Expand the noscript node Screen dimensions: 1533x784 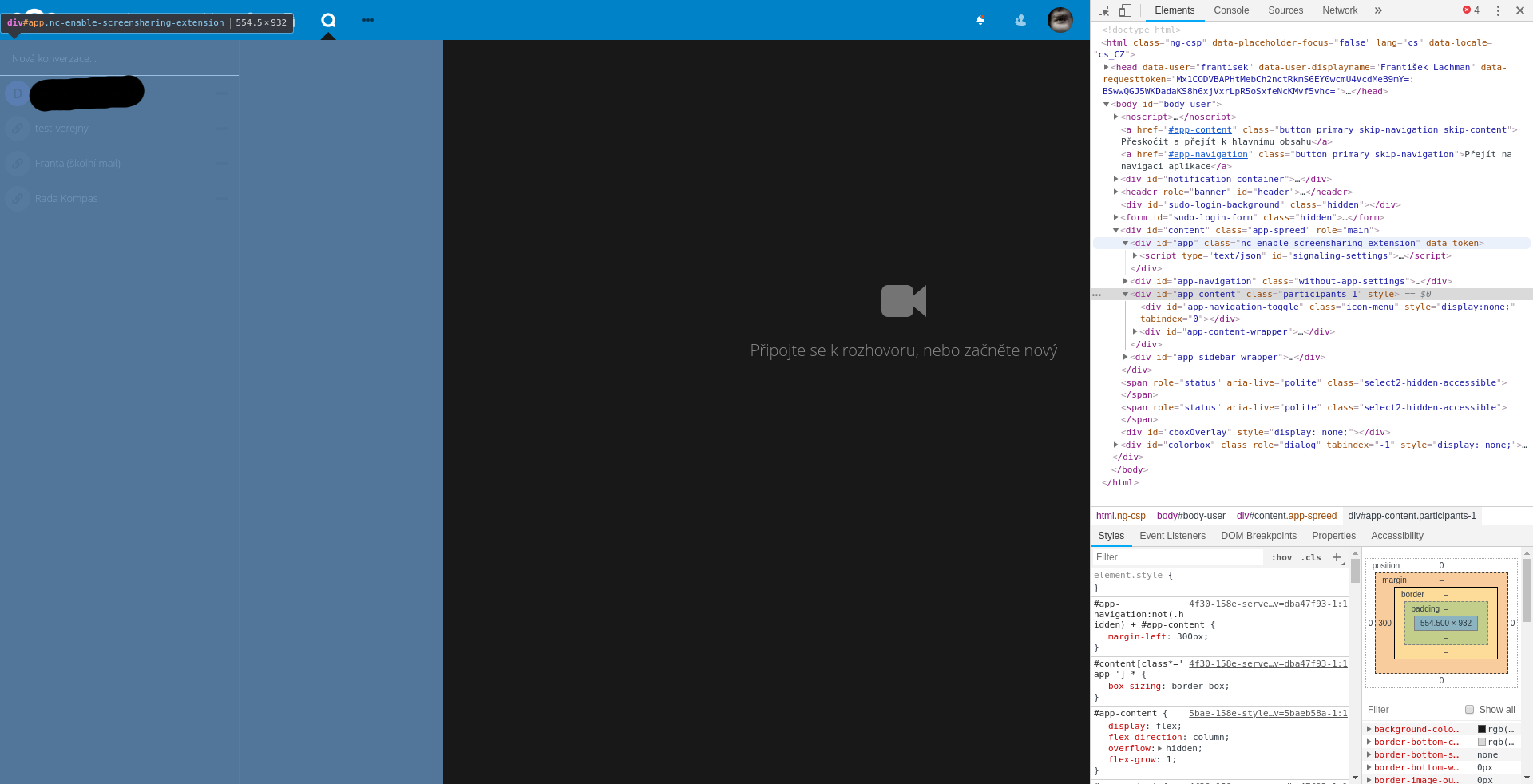pos(1115,117)
